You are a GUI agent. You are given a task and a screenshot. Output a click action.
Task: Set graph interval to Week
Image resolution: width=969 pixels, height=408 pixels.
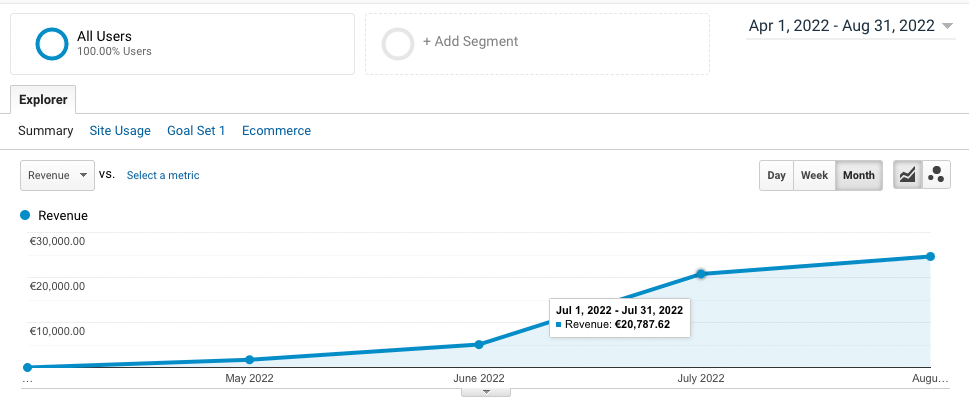814,175
